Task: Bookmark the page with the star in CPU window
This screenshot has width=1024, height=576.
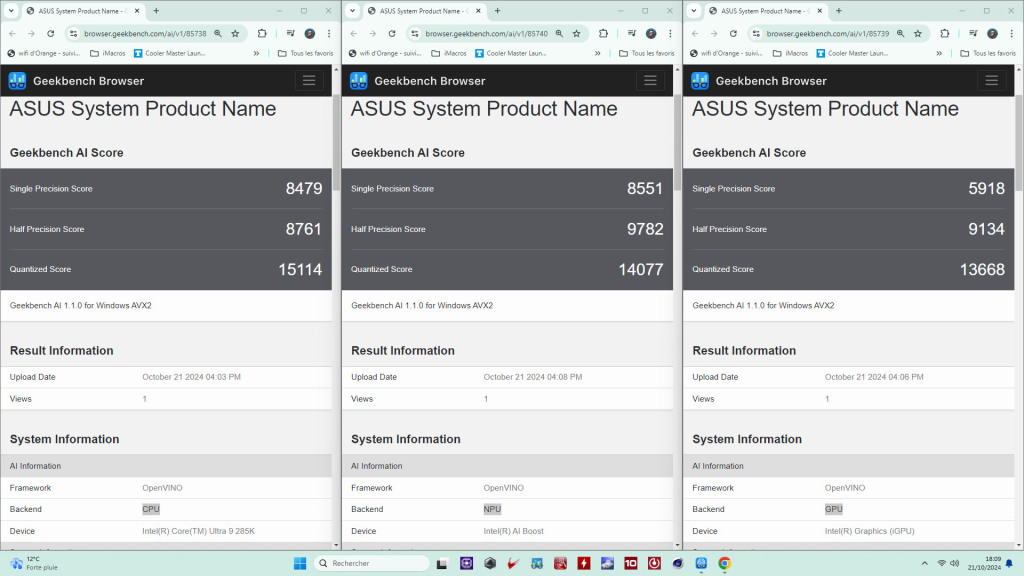Action: 235,33
